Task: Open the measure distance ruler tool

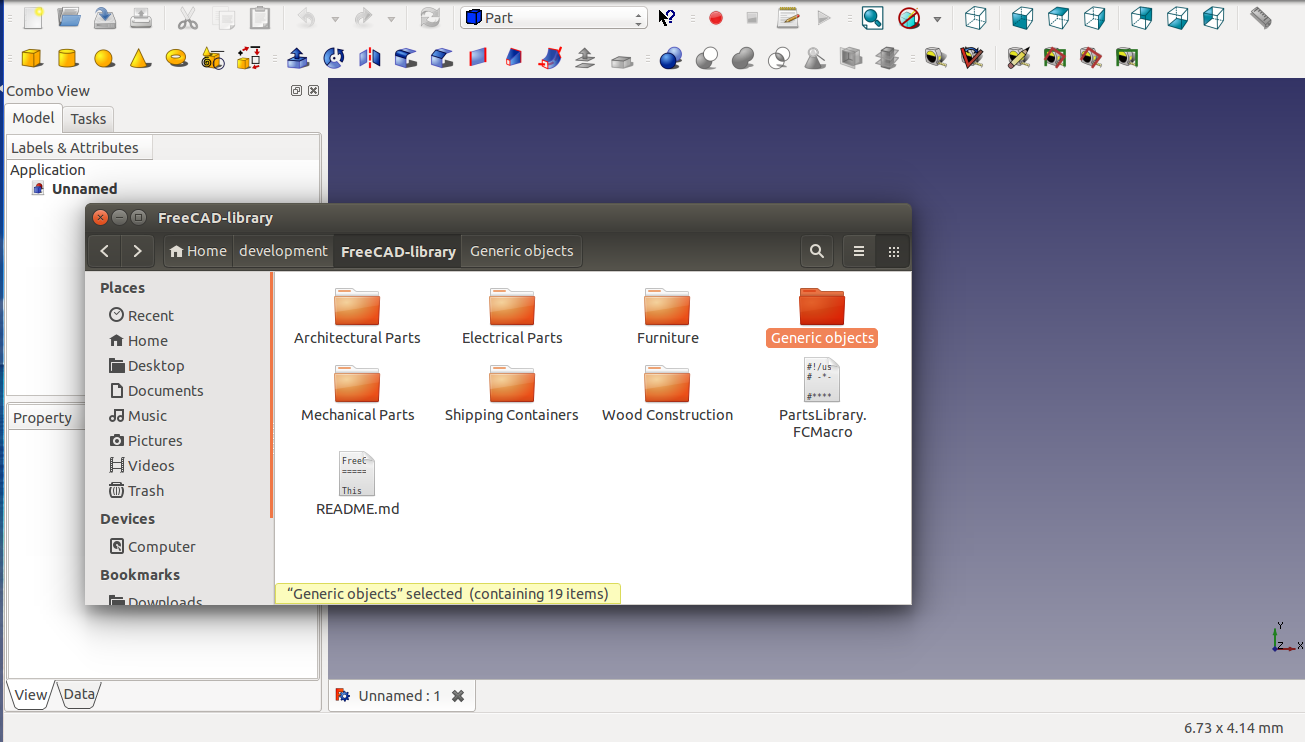Action: pos(1261,18)
